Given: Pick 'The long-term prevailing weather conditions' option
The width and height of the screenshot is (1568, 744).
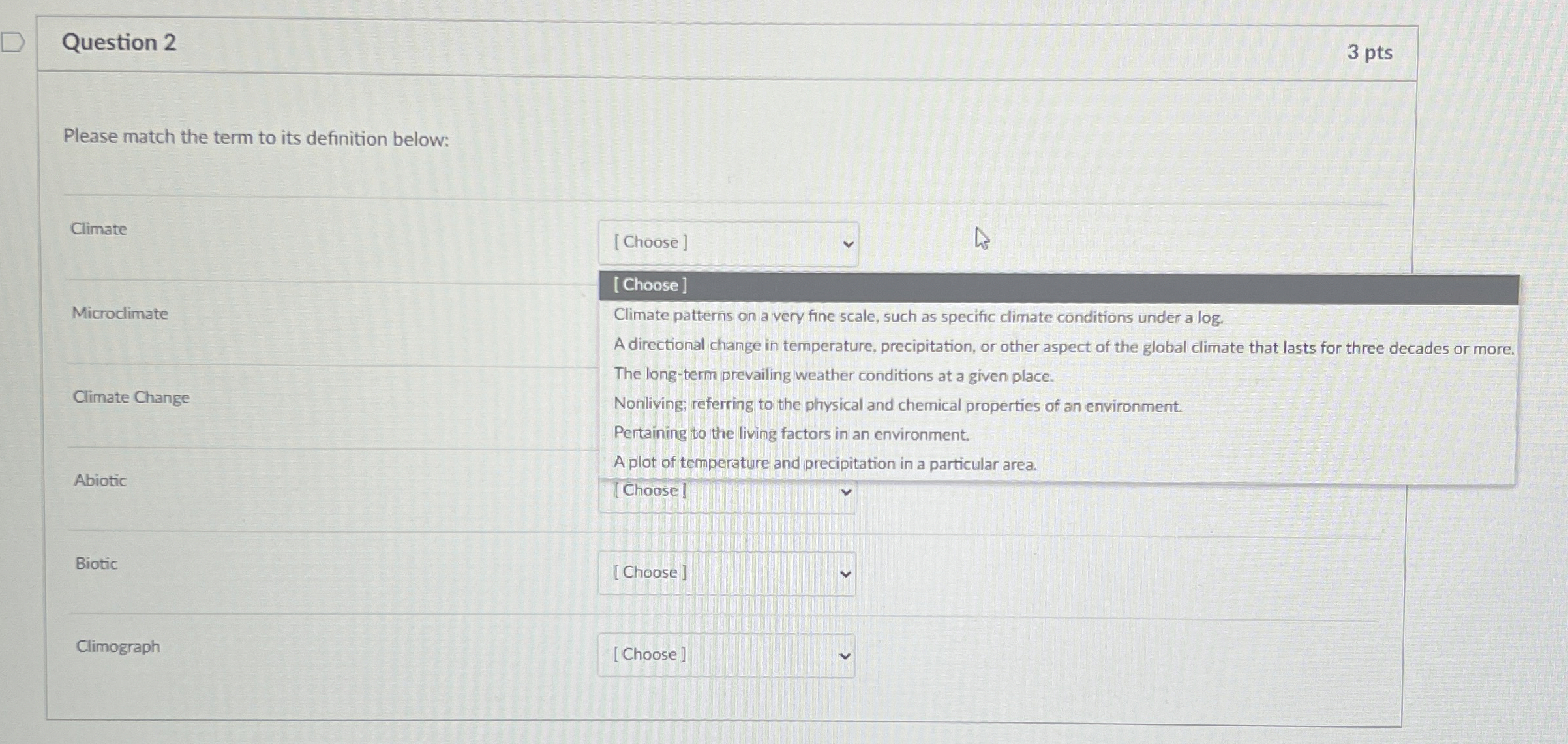Looking at the screenshot, I should pyautogui.click(x=833, y=376).
